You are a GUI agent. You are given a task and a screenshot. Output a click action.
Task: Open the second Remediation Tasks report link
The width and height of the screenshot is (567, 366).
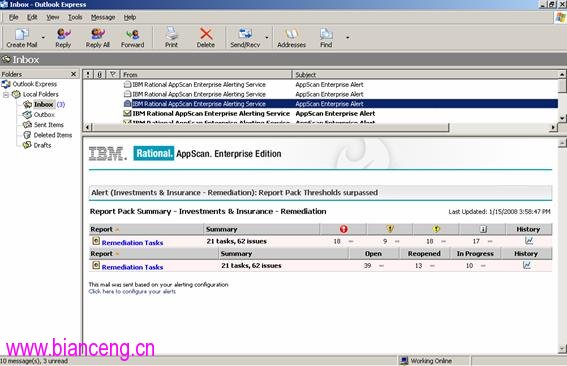tap(132, 267)
